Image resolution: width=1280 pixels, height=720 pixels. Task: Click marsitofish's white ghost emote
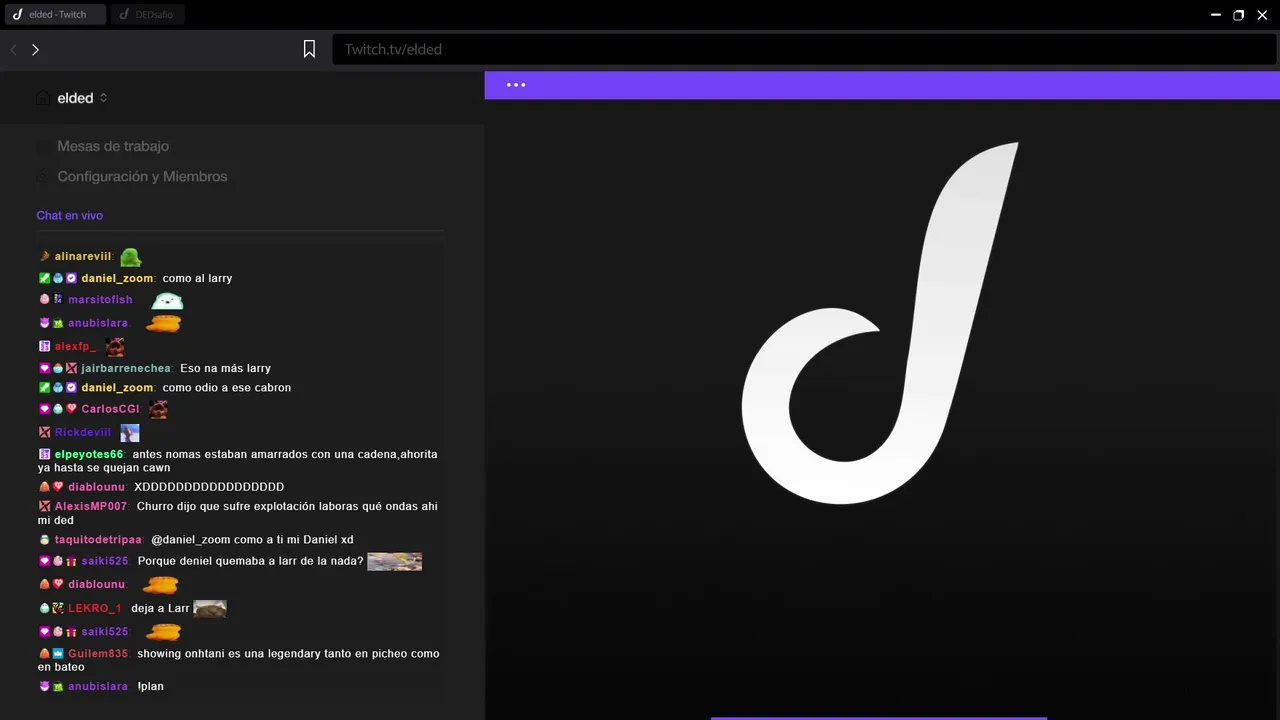(x=167, y=300)
